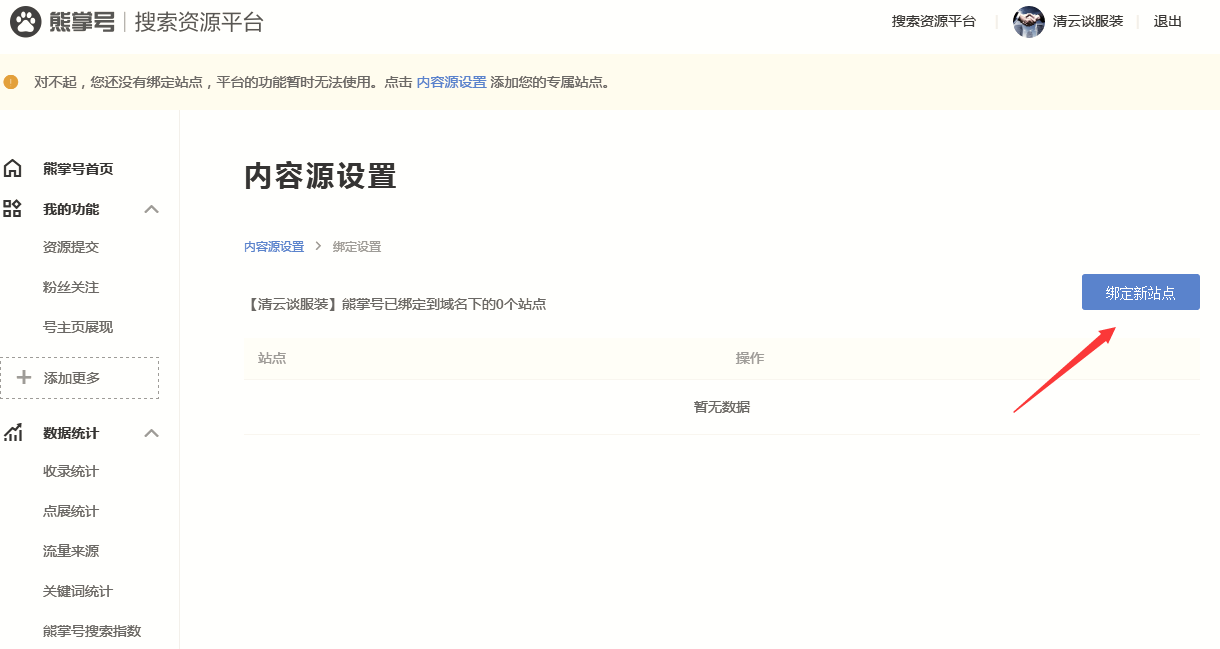The height and width of the screenshot is (649, 1220).
Task: Click the grid icon beside 我的功能
Action: 13,209
